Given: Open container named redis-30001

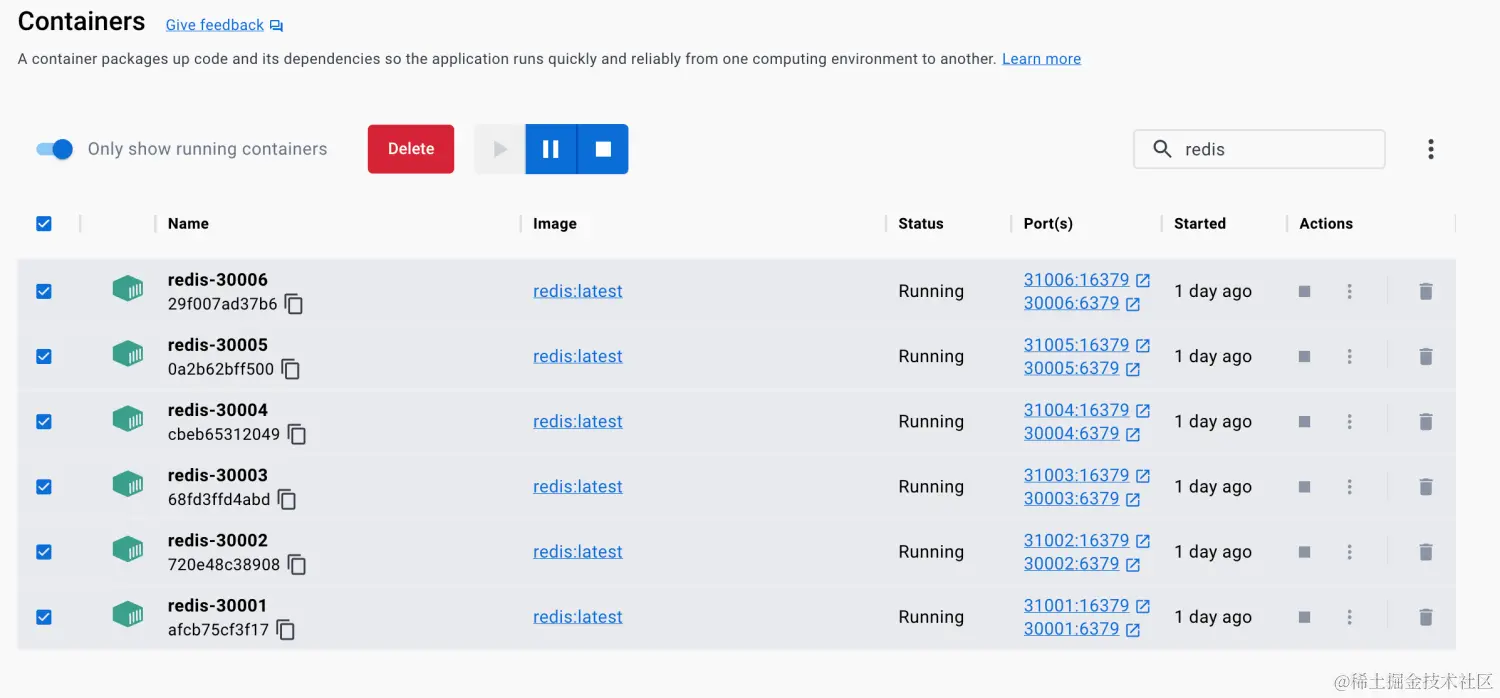Looking at the screenshot, I should click(x=217, y=606).
